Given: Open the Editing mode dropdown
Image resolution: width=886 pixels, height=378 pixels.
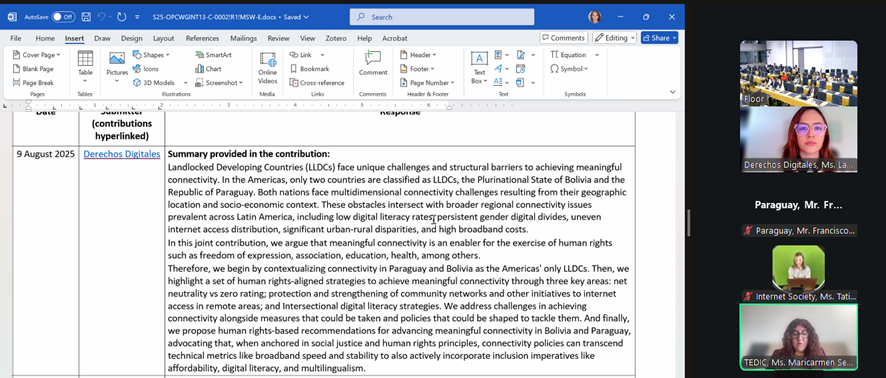Looking at the screenshot, I should pyautogui.click(x=614, y=38).
